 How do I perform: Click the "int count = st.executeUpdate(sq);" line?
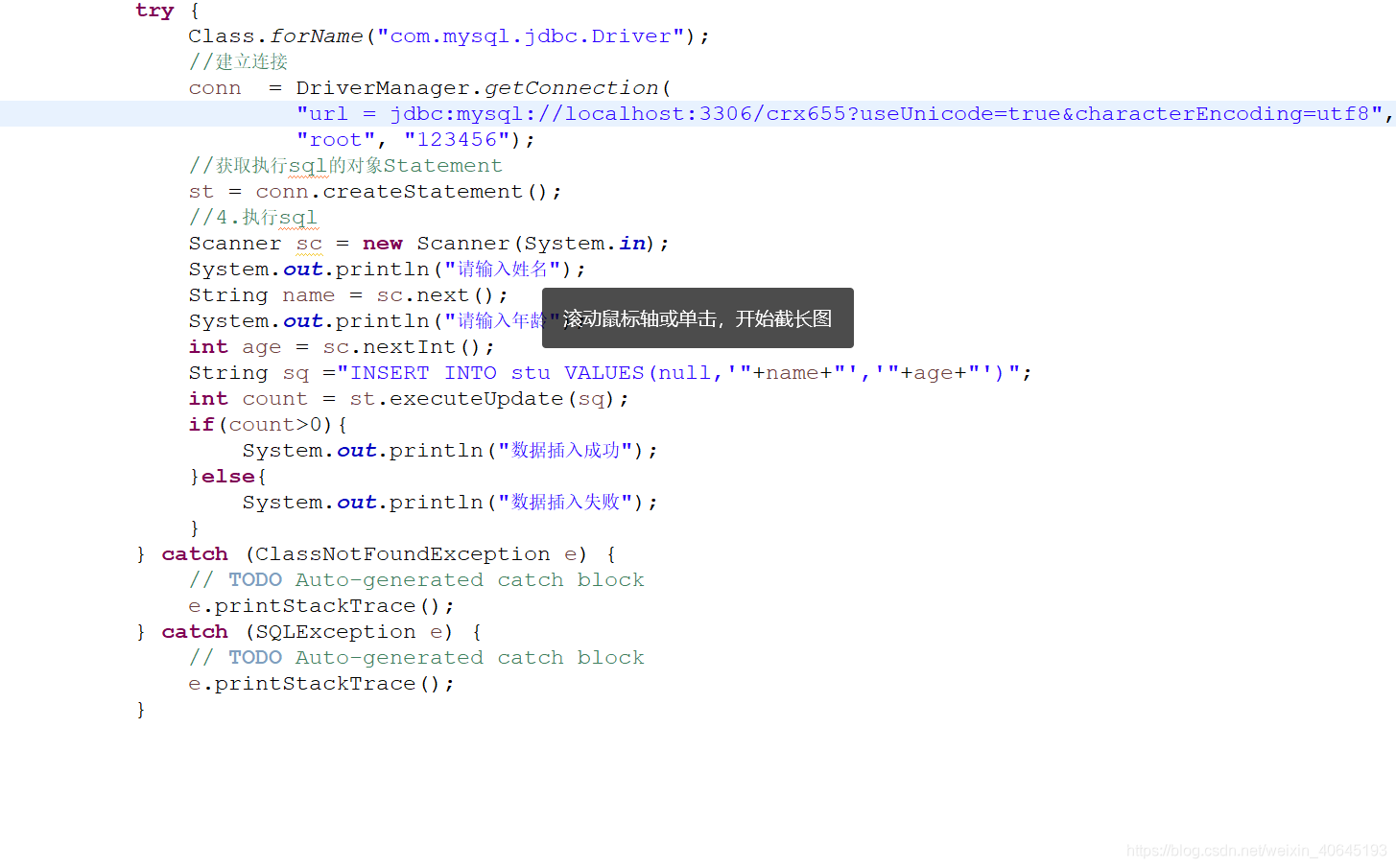(x=409, y=399)
